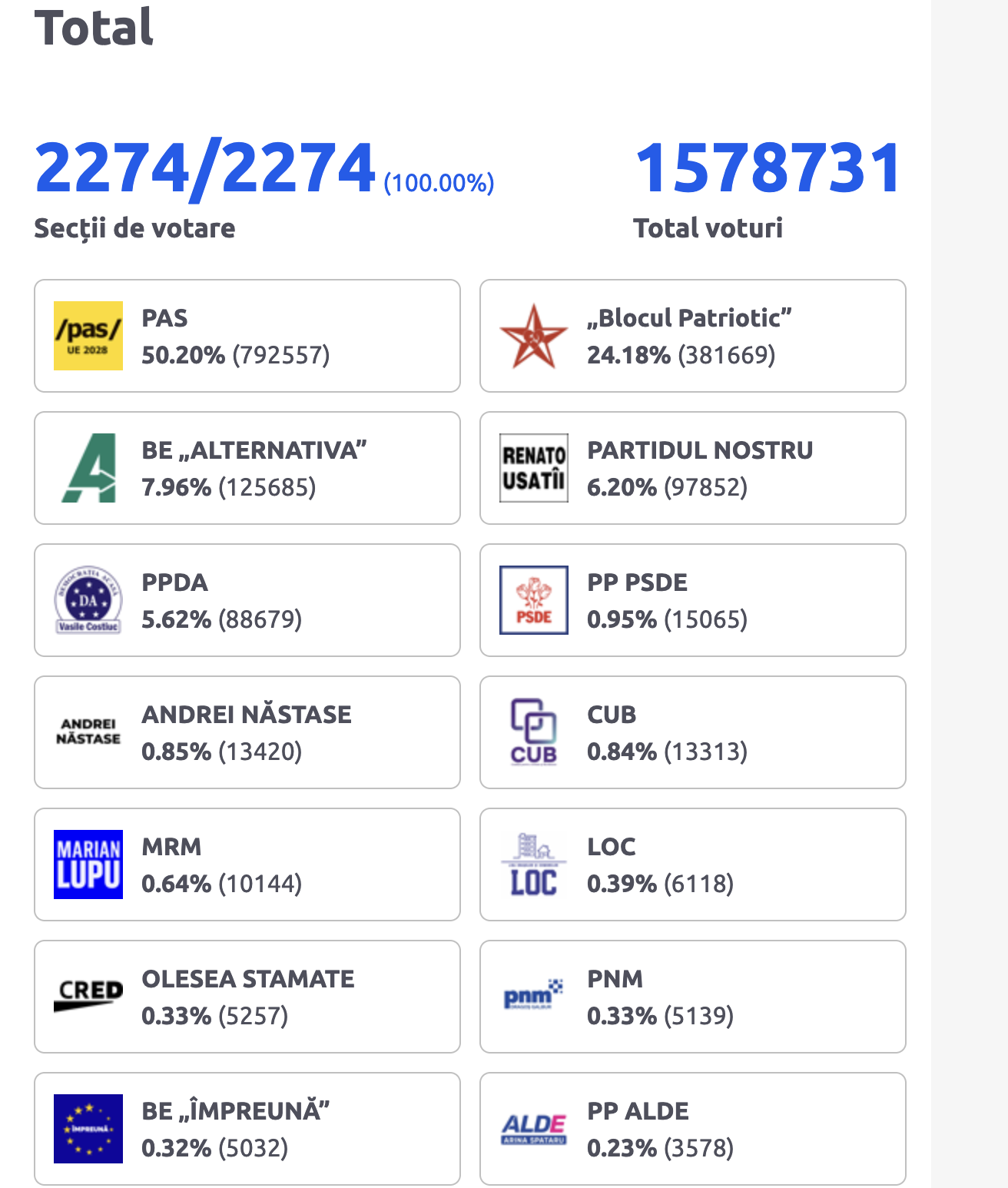Select the PSDE rose logo
Viewport: 1008px width, 1188px height.
(534, 600)
